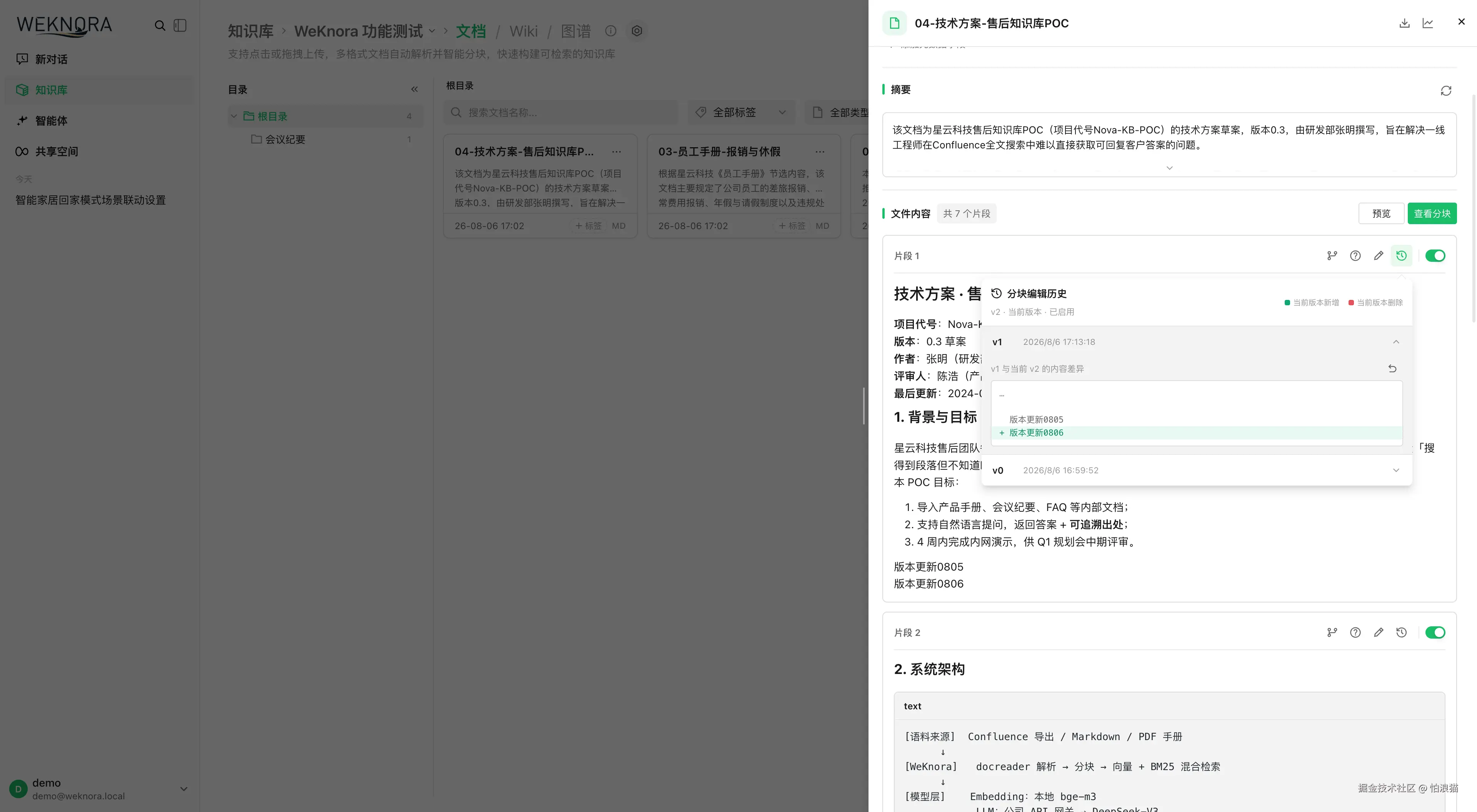This screenshot has width=1477, height=812.
Task: Expand the full summary text chevron
Action: (x=1169, y=168)
